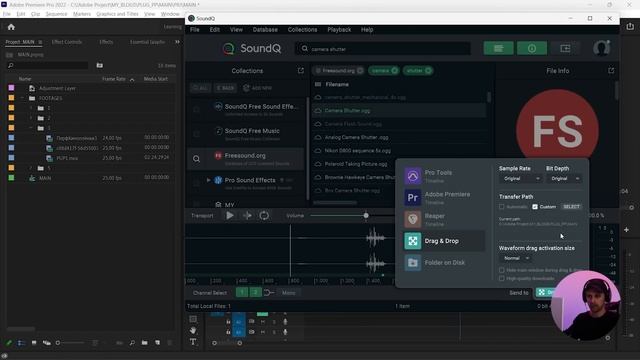Viewport: 640px width, 360px height.
Task: Enable Automatic transfer path checkbox
Action: 502,207
